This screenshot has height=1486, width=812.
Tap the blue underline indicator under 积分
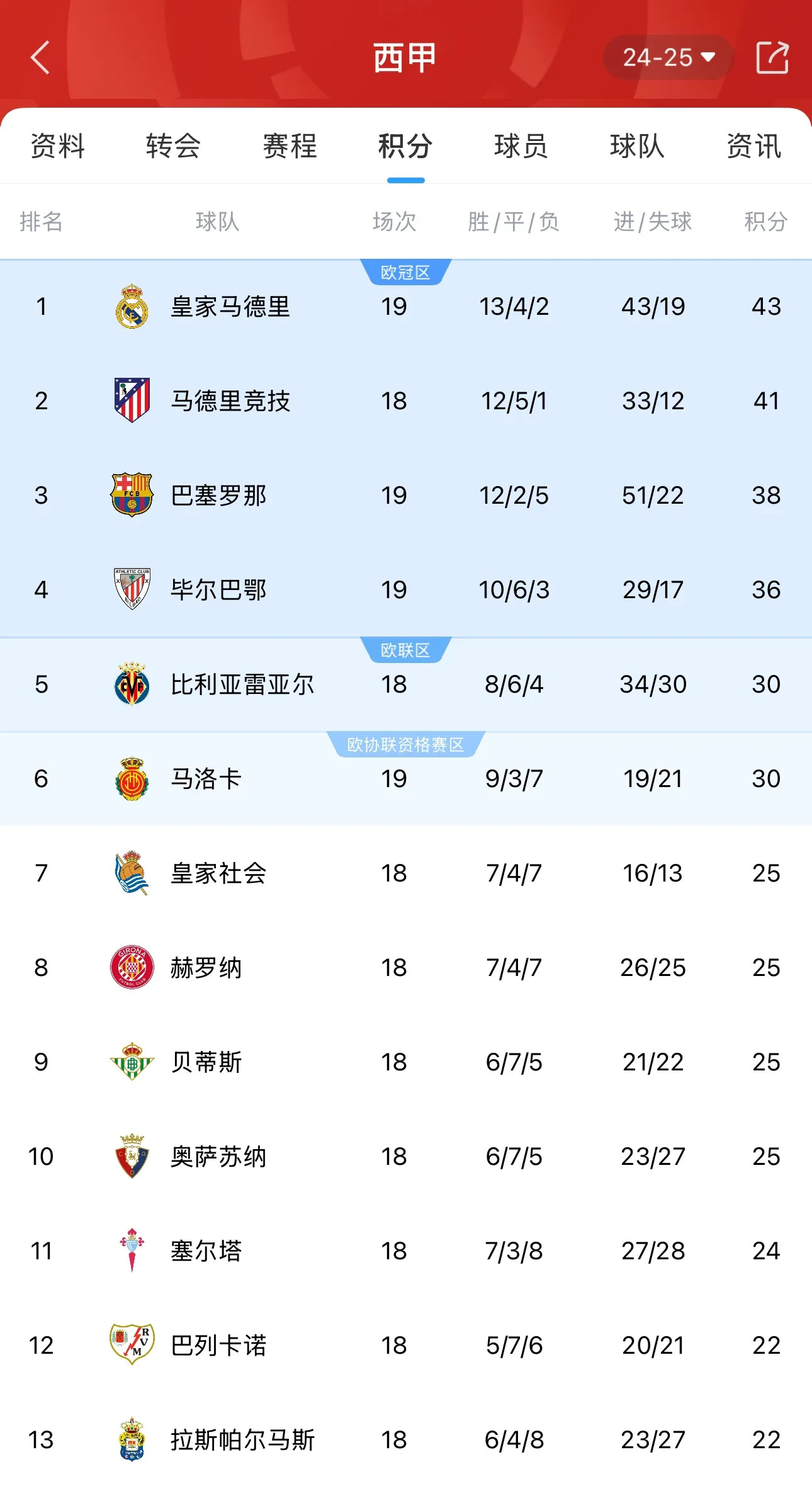[406, 179]
